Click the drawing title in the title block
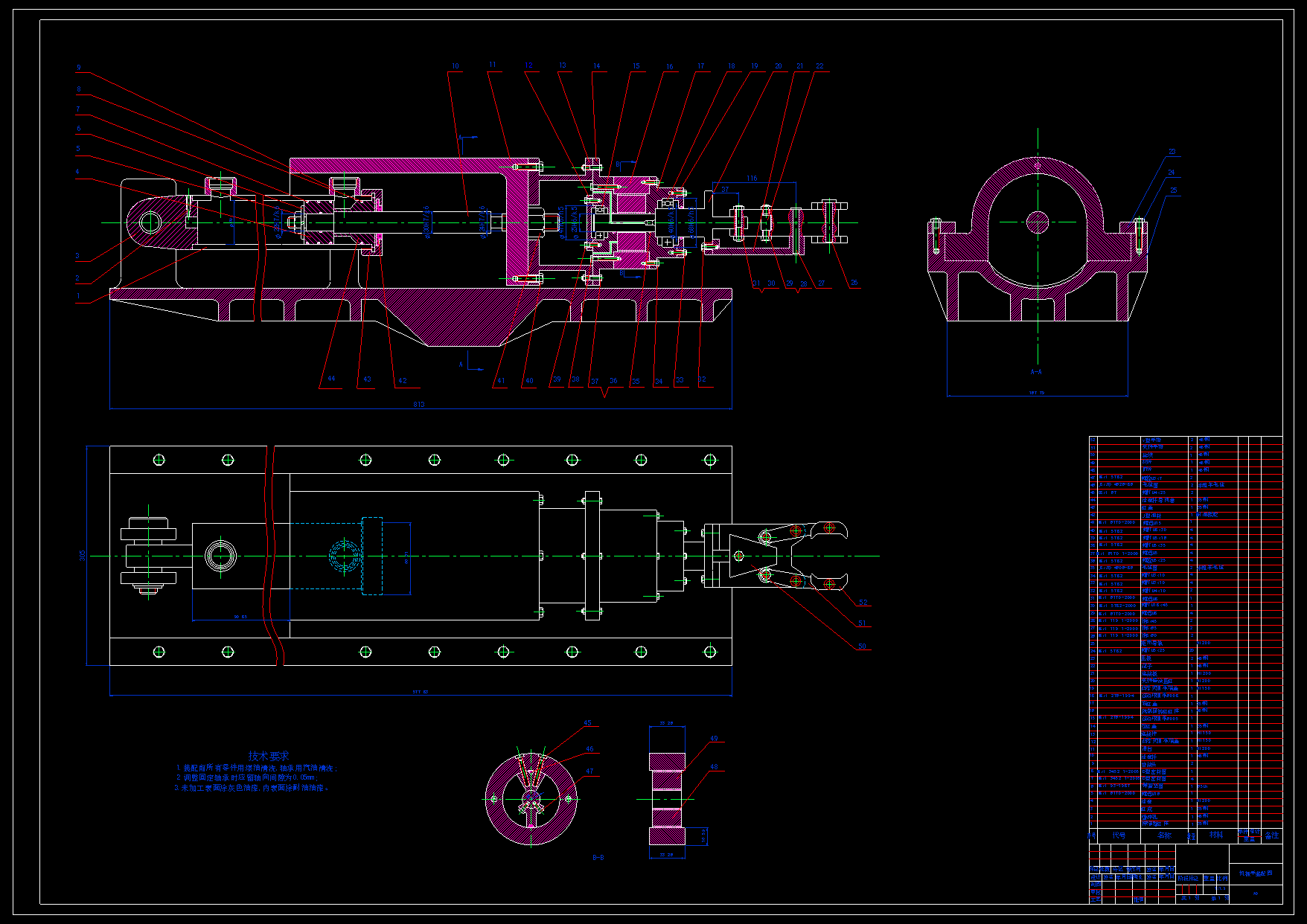The height and width of the screenshot is (924, 1307). [1256, 873]
